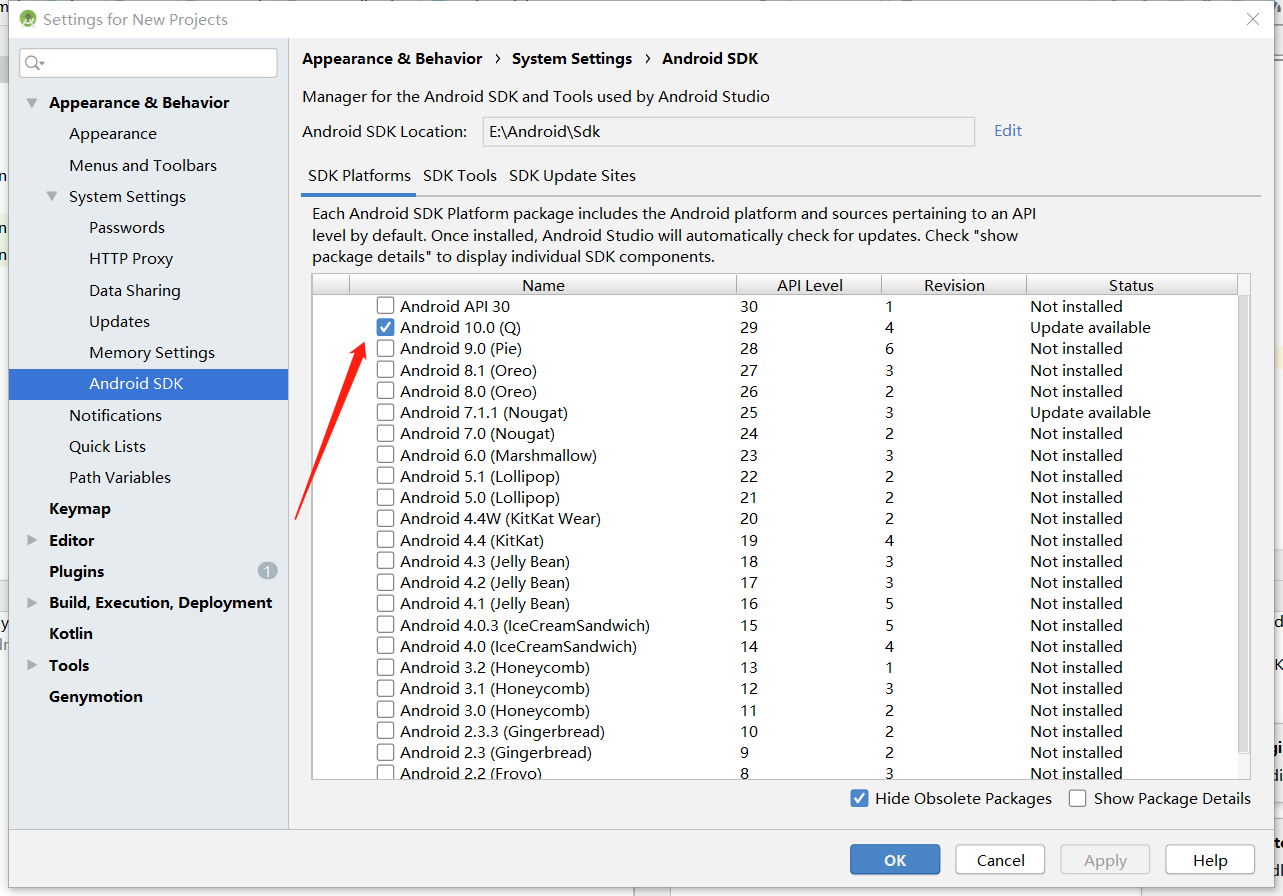Sort table by the Name column header
Image resolution: width=1283 pixels, height=896 pixels.
point(543,285)
